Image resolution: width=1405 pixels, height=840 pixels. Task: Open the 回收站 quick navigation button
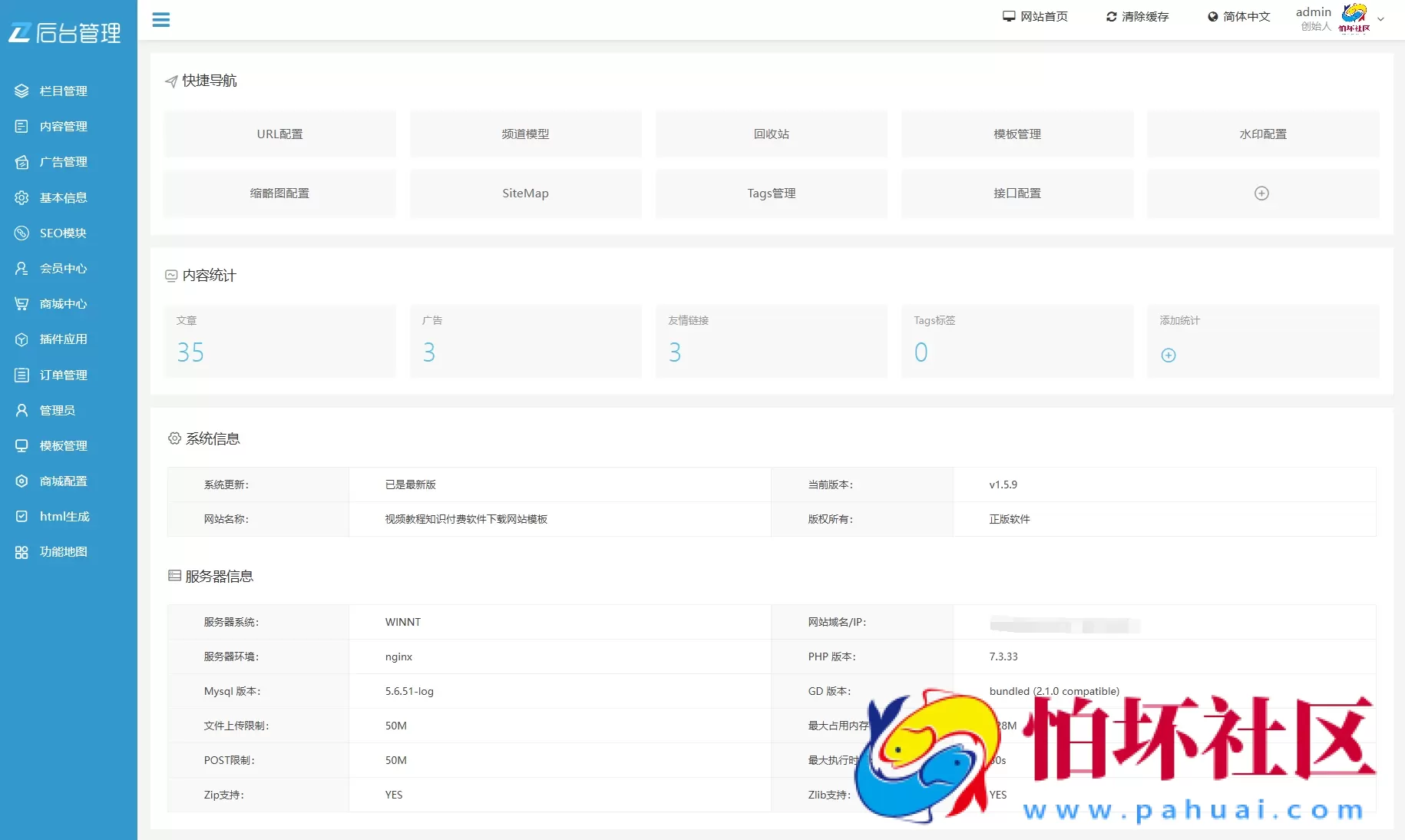tap(771, 134)
